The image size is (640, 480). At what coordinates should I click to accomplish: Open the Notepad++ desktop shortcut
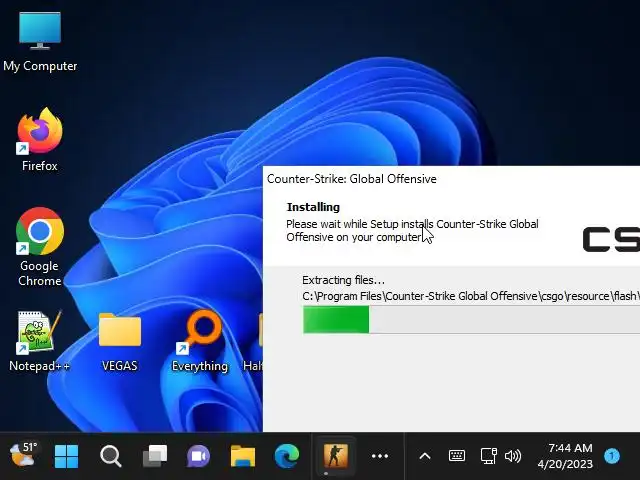(39, 341)
